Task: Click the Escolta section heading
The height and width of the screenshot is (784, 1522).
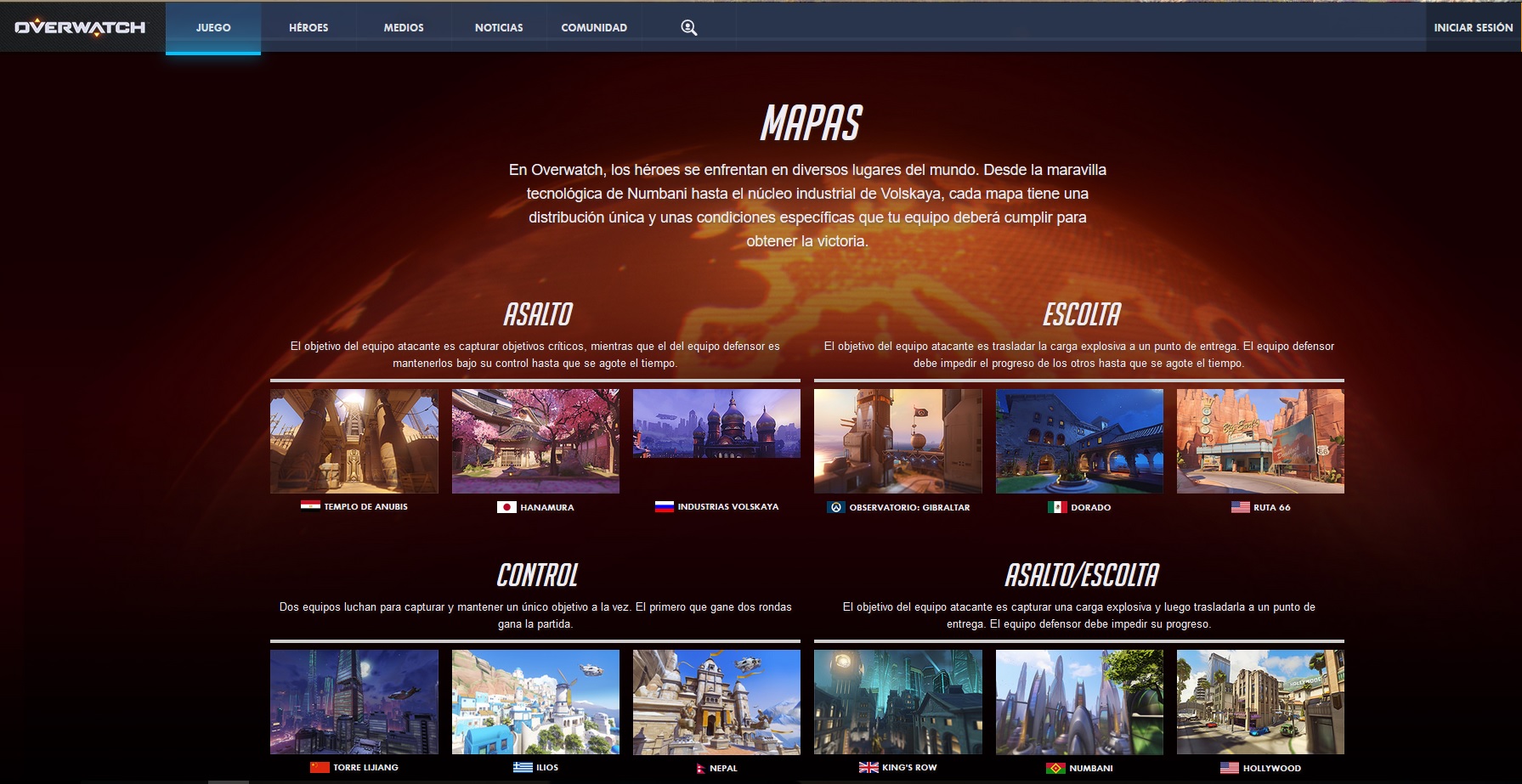Action: click(x=1082, y=314)
